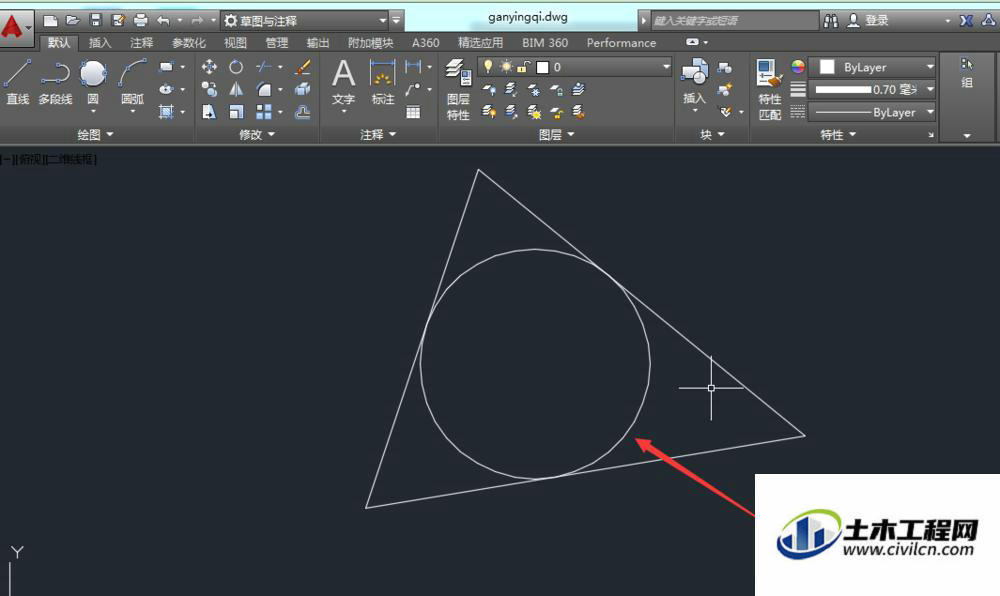Viewport: 1000px width, 596px height.
Task: Click the Plot/Print icon in quick access toolbar
Action: [x=140, y=20]
